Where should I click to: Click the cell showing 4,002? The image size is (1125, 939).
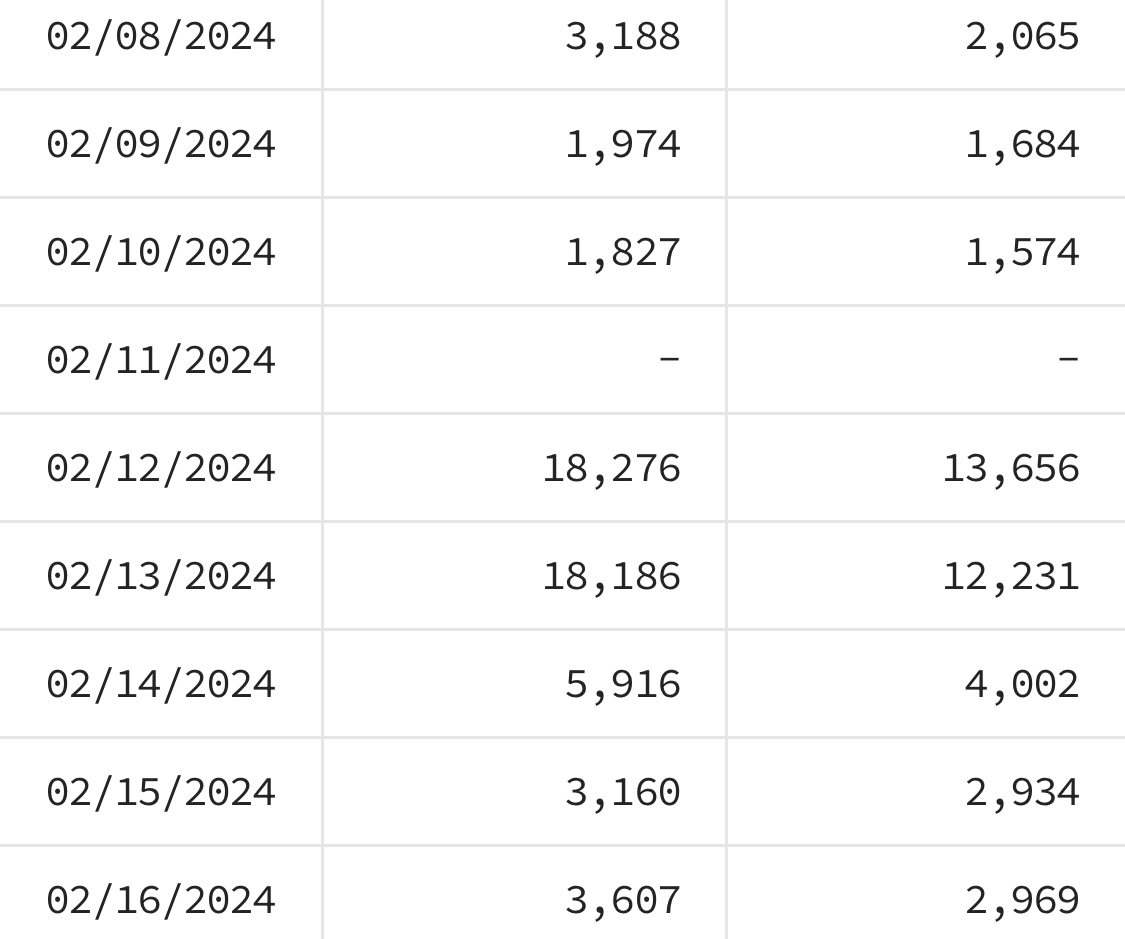click(x=926, y=684)
